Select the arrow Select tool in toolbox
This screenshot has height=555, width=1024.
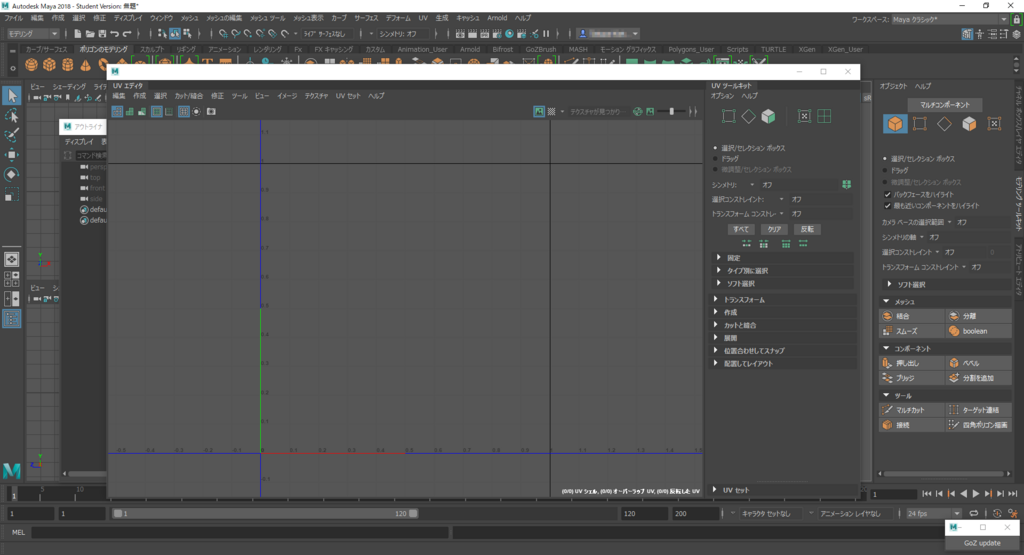tap(12, 96)
